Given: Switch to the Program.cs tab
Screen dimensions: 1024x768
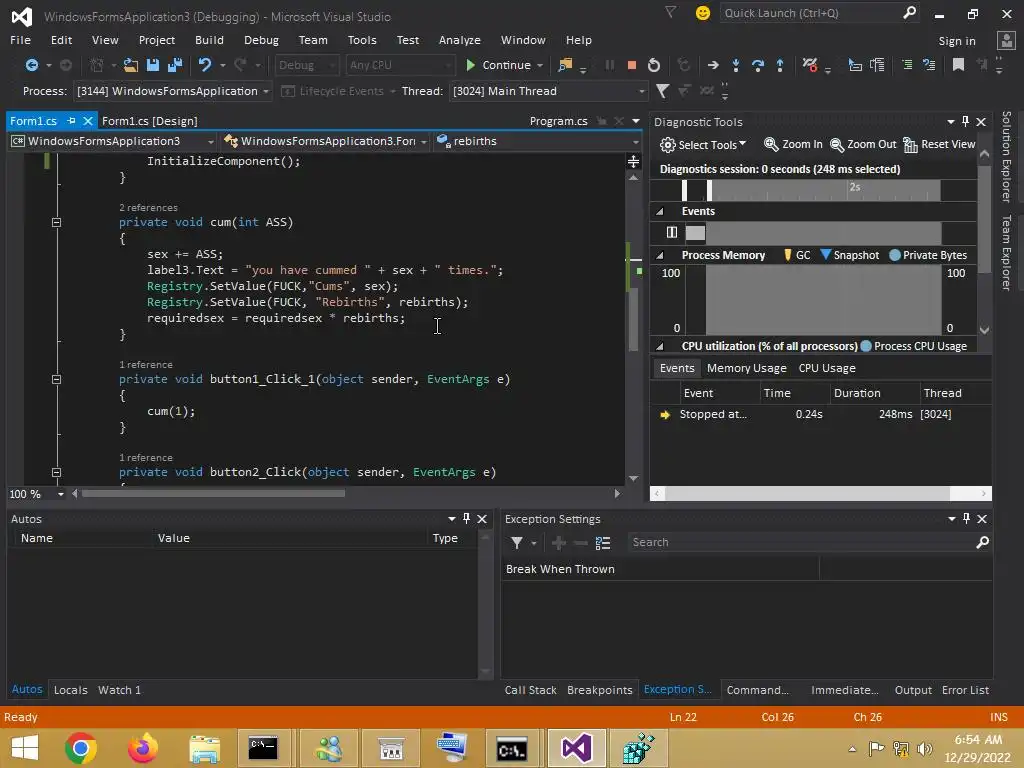Looking at the screenshot, I should pyautogui.click(x=558, y=121).
